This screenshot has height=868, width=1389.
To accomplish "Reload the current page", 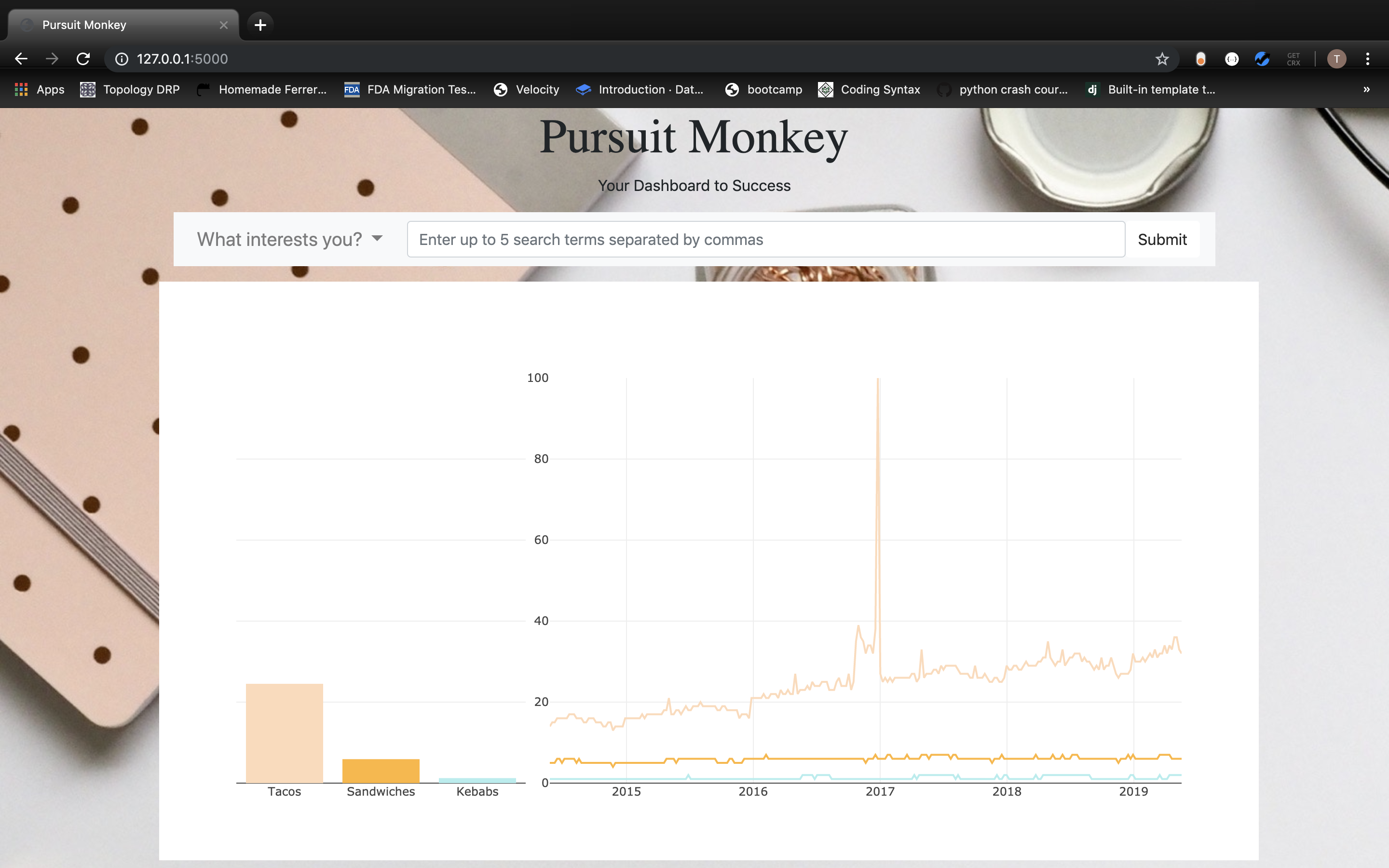I will 83,58.
